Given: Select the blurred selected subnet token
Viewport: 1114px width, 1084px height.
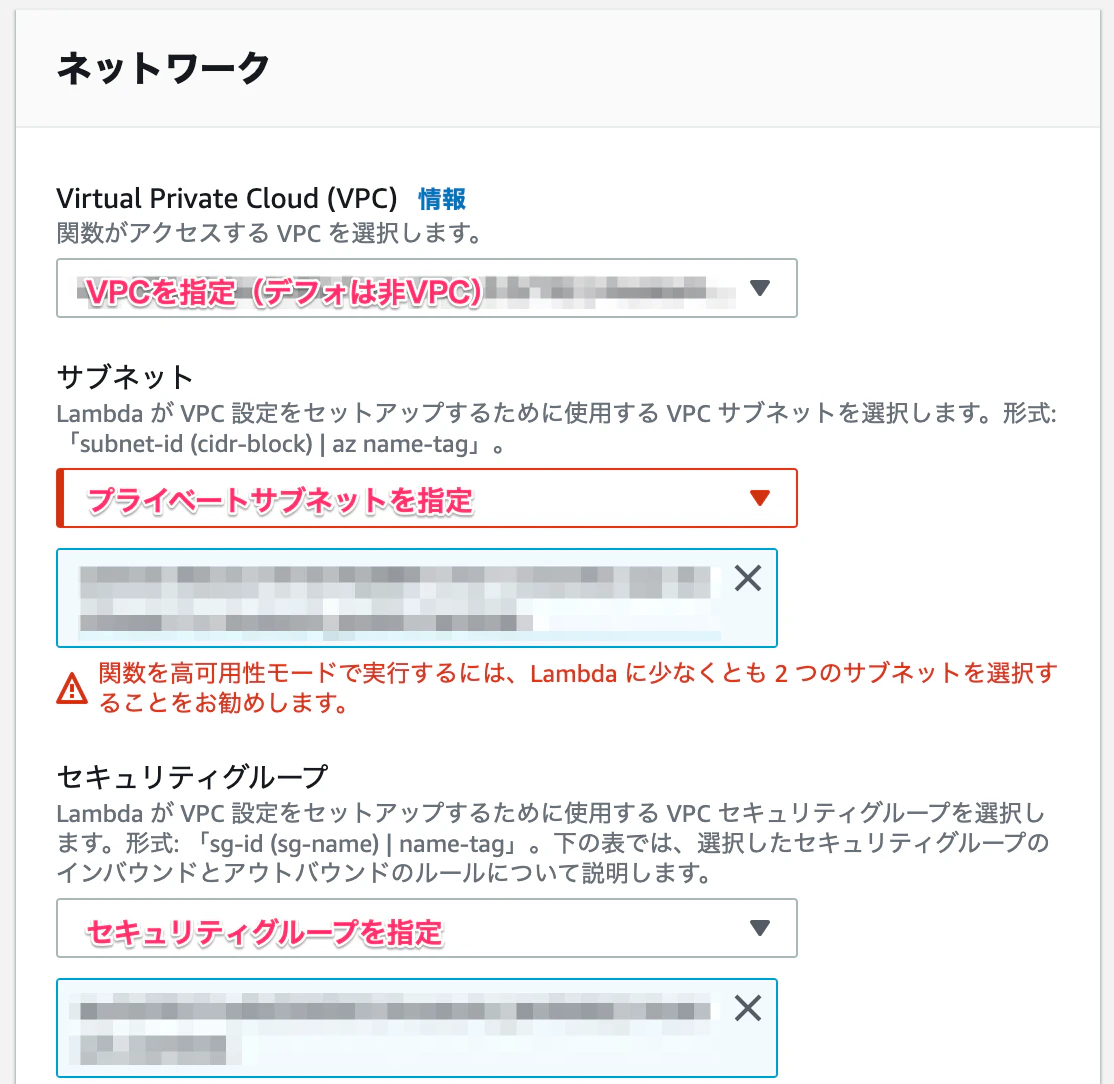Looking at the screenshot, I should click(x=417, y=598).
